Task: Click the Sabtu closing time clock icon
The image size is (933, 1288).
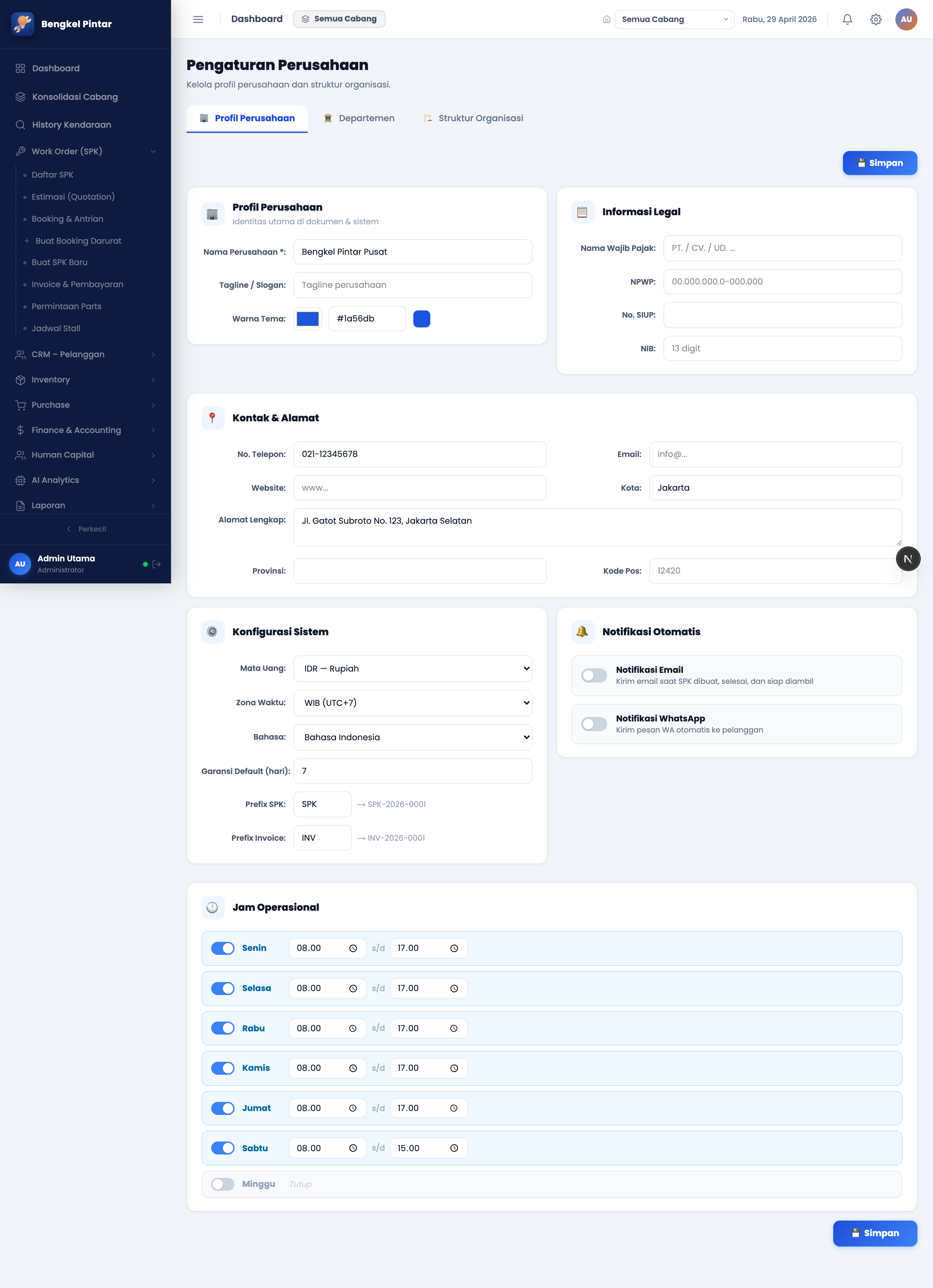Action: tap(454, 1148)
